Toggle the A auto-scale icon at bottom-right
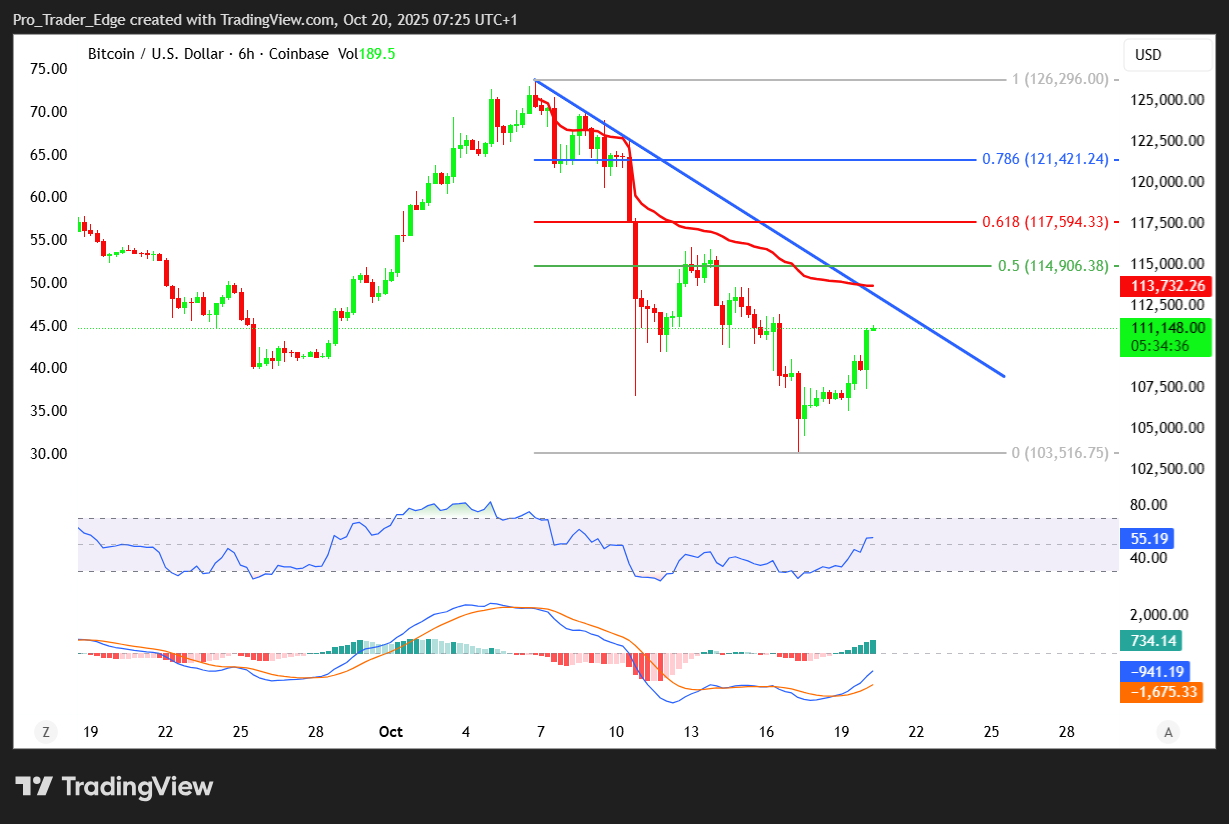Screen dimensions: 1229x824 click(x=1168, y=732)
